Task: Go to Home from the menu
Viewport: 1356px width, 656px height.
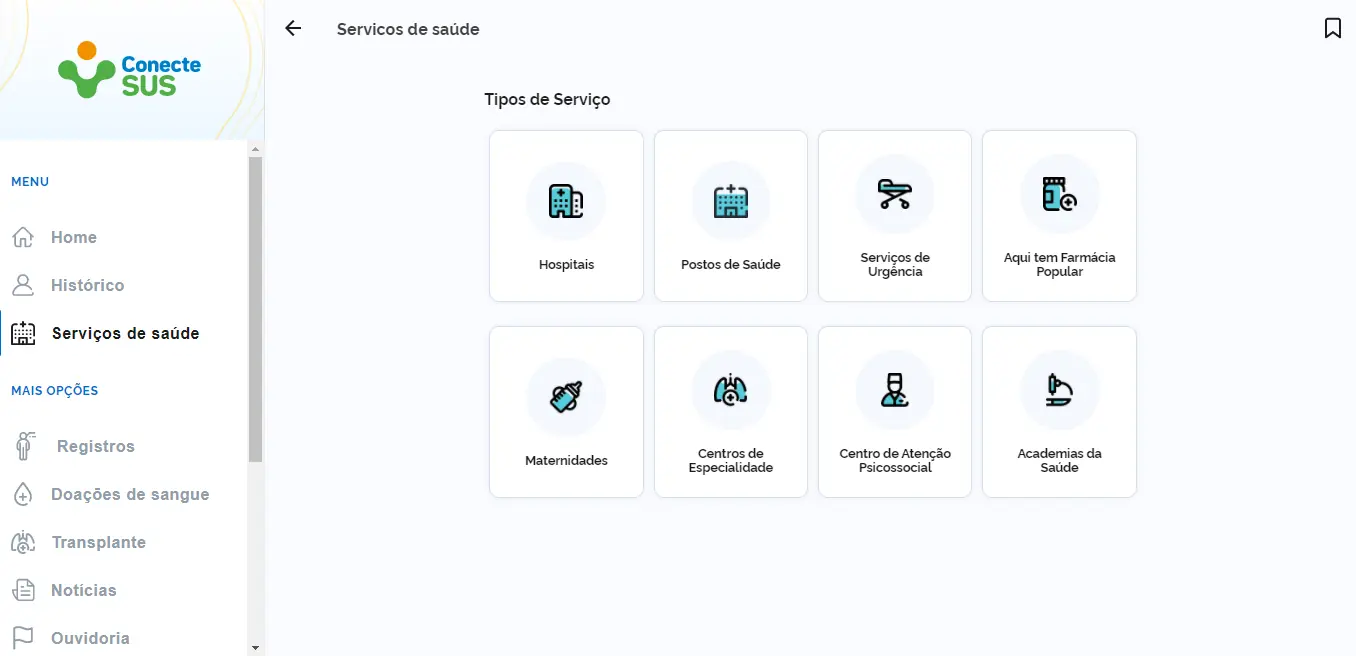Action: 73,237
